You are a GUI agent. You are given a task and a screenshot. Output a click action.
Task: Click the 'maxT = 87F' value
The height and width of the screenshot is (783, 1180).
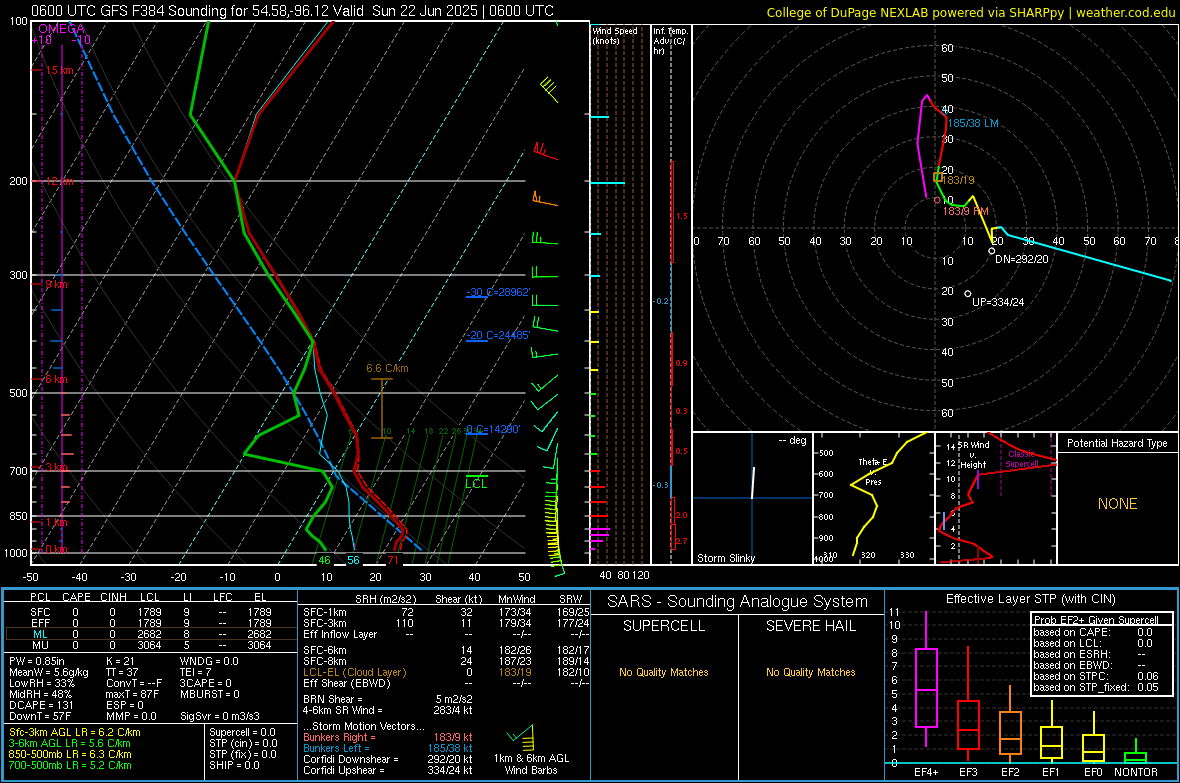click(132, 694)
